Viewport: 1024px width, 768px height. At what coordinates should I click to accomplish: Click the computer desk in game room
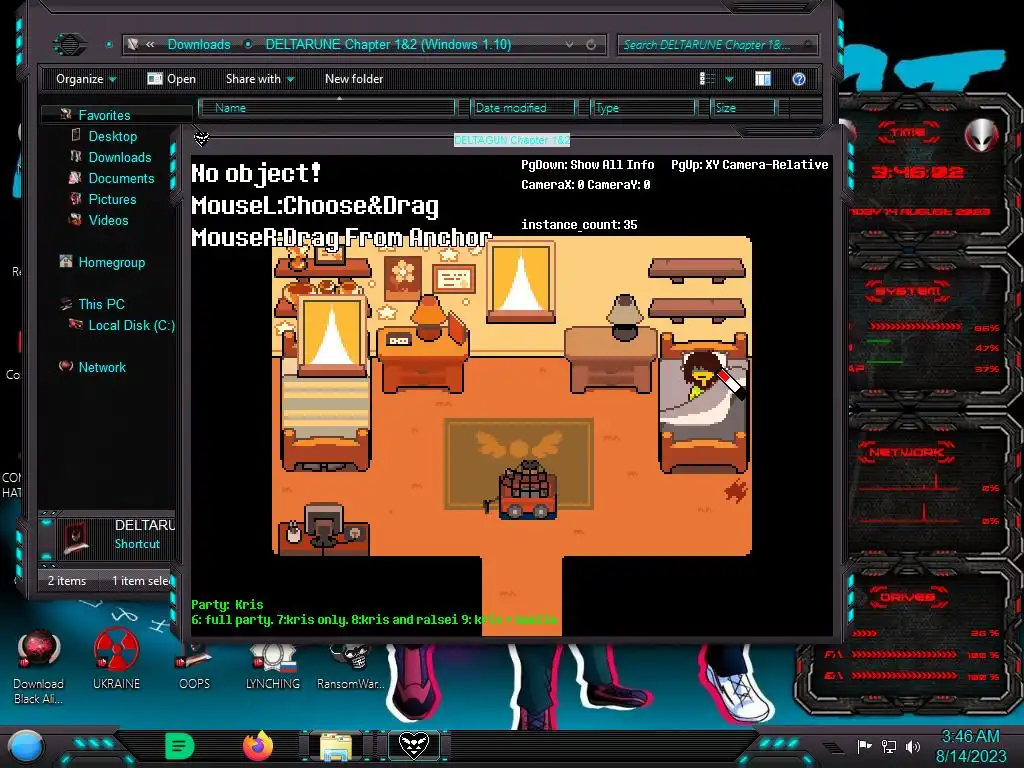pyautogui.click(x=323, y=529)
